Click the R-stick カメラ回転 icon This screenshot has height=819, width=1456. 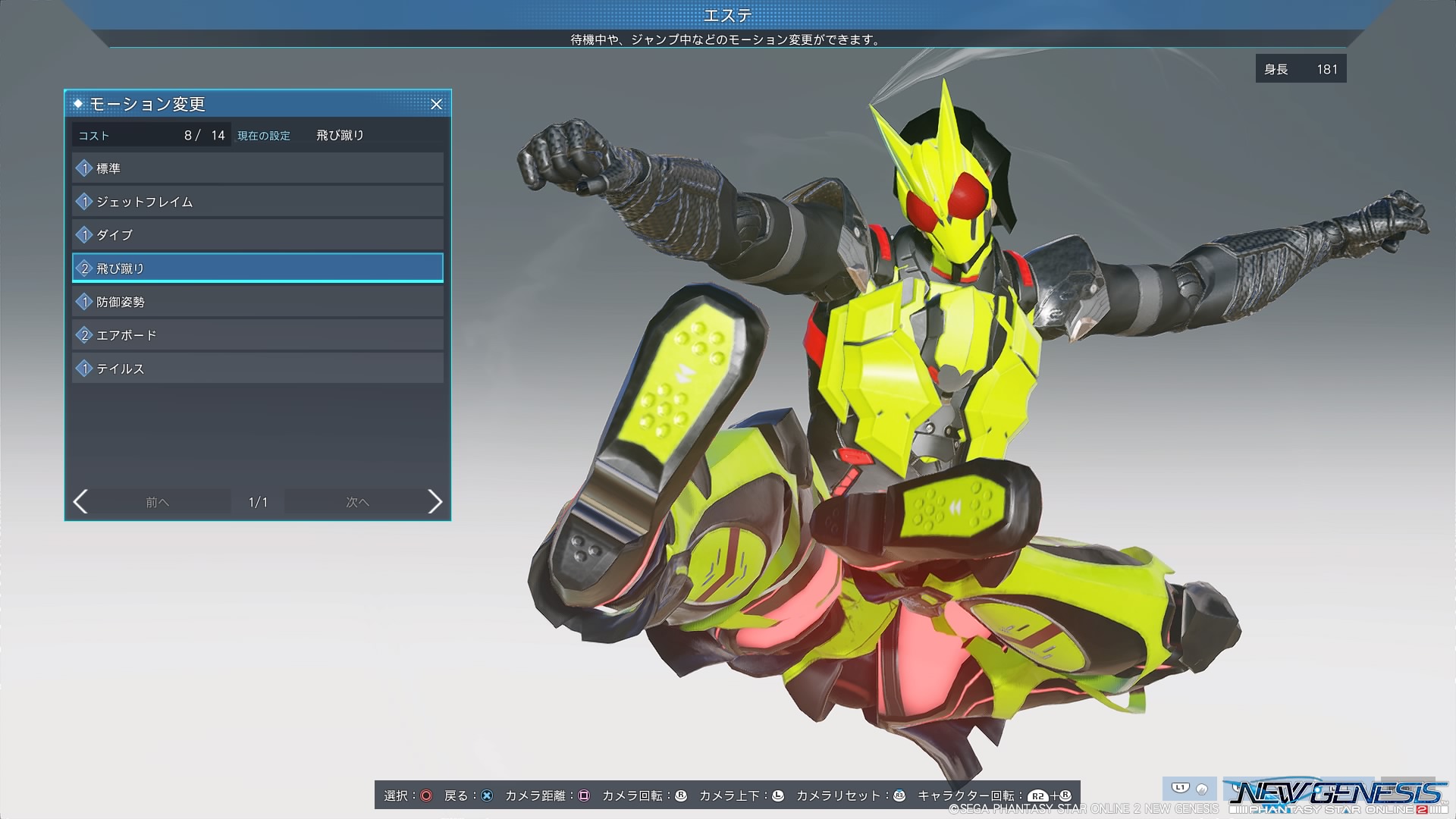click(x=681, y=795)
